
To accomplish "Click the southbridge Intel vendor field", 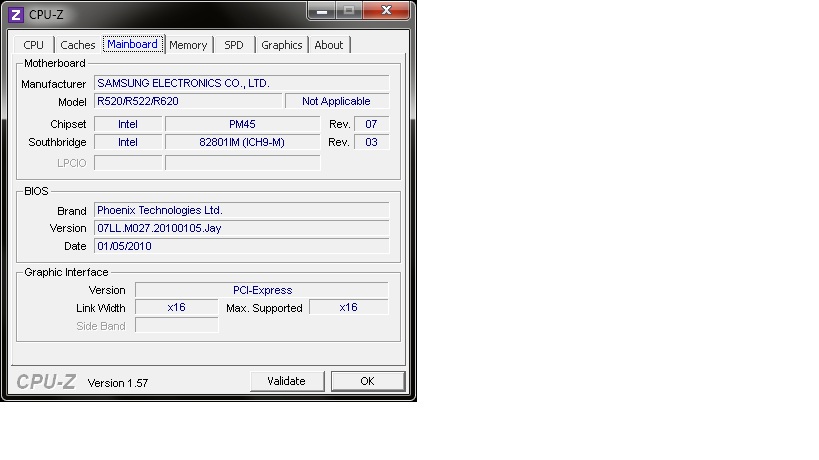I will 128,142.
